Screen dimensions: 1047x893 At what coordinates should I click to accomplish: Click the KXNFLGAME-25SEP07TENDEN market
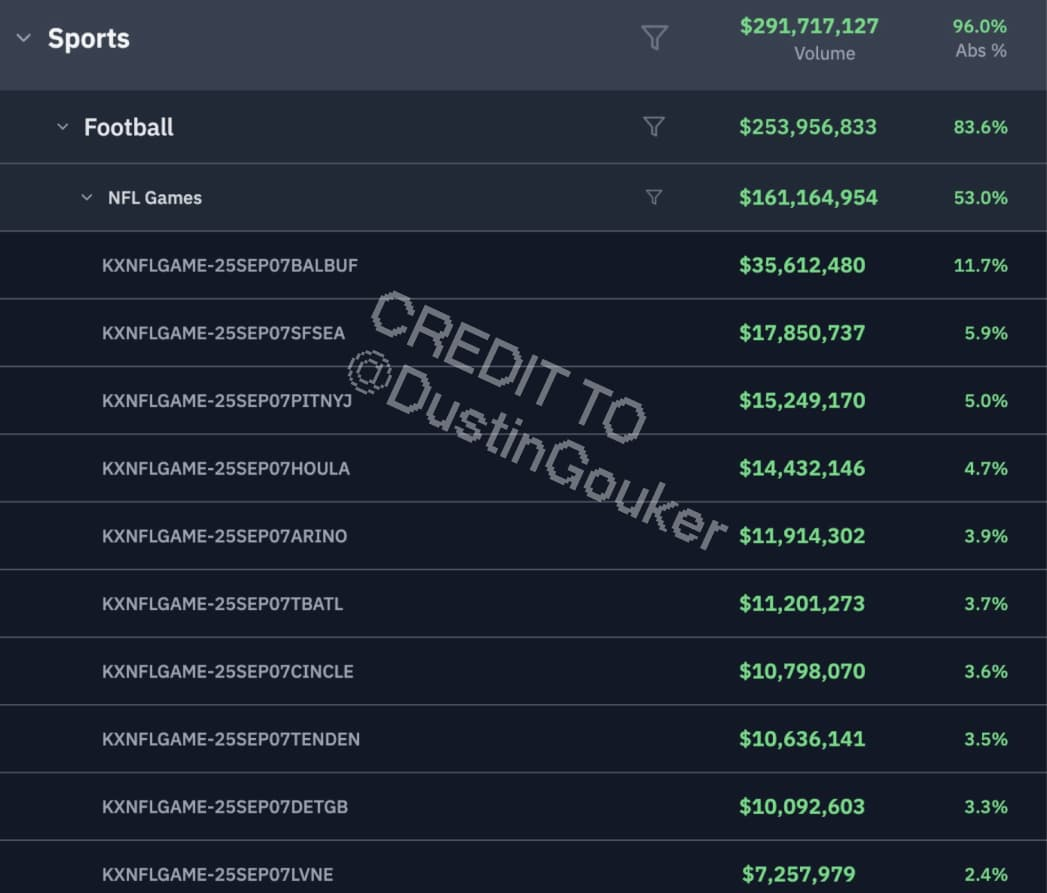(231, 739)
